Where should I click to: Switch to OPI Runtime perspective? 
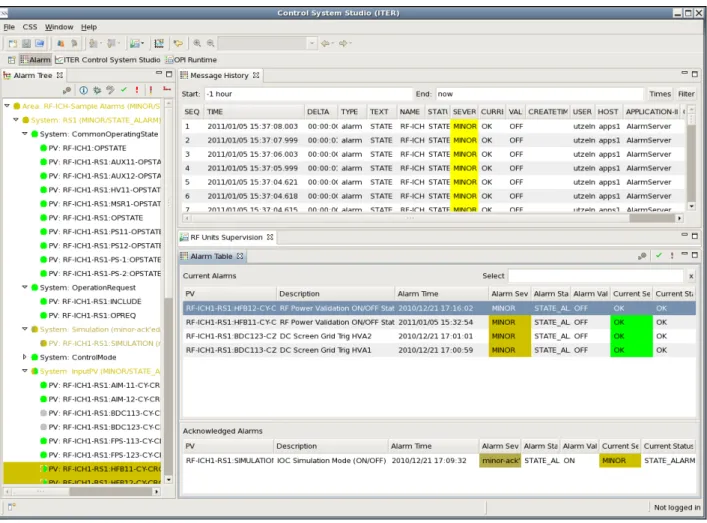pyautogui.click(x=191, y=60)
